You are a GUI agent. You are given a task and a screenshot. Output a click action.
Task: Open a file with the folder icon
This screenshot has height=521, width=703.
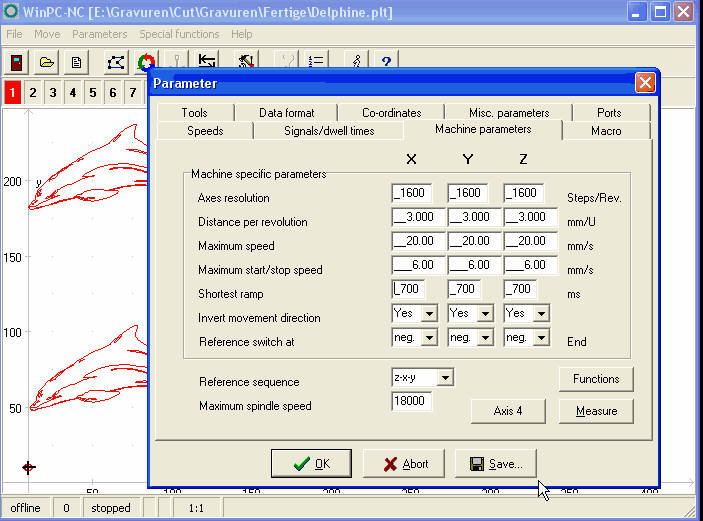[46, 62]
